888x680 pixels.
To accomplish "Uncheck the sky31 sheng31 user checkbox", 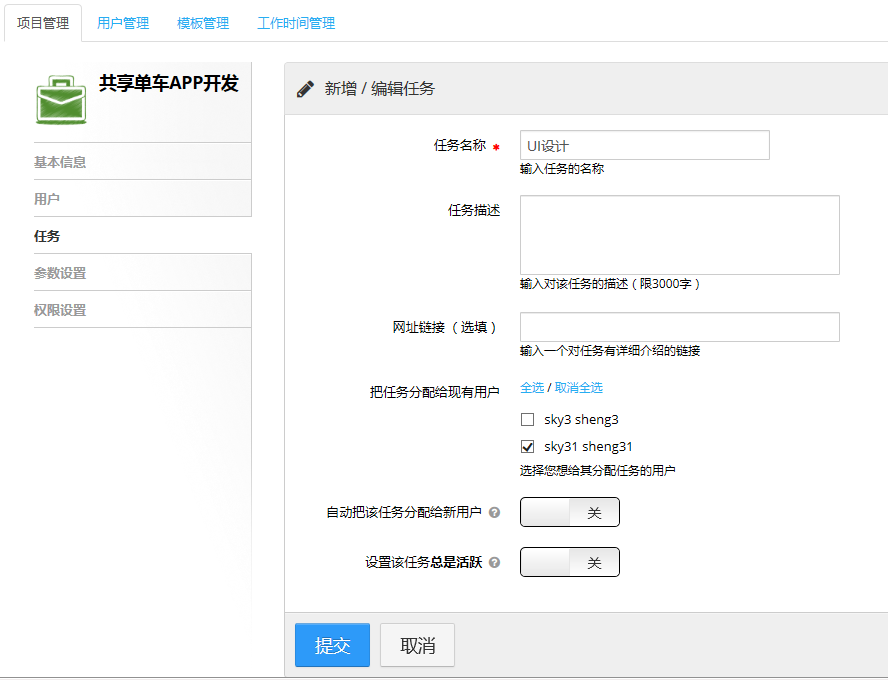I will pos(528,447).
